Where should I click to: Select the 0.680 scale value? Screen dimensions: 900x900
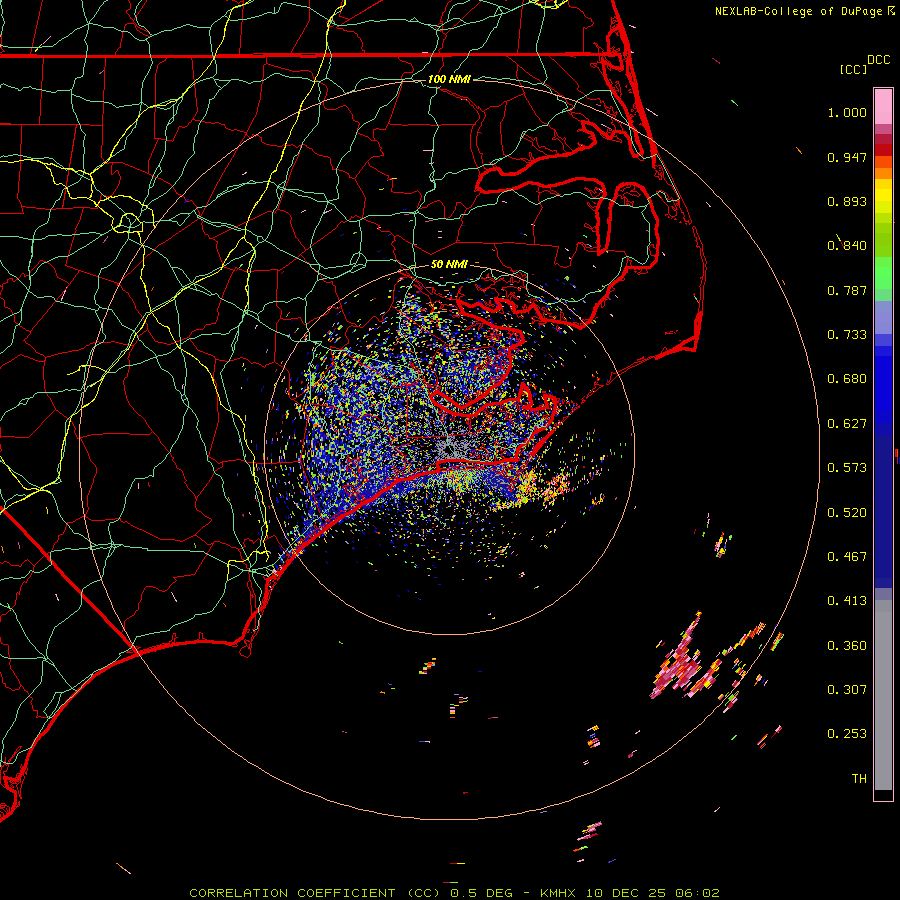(847, 379)
